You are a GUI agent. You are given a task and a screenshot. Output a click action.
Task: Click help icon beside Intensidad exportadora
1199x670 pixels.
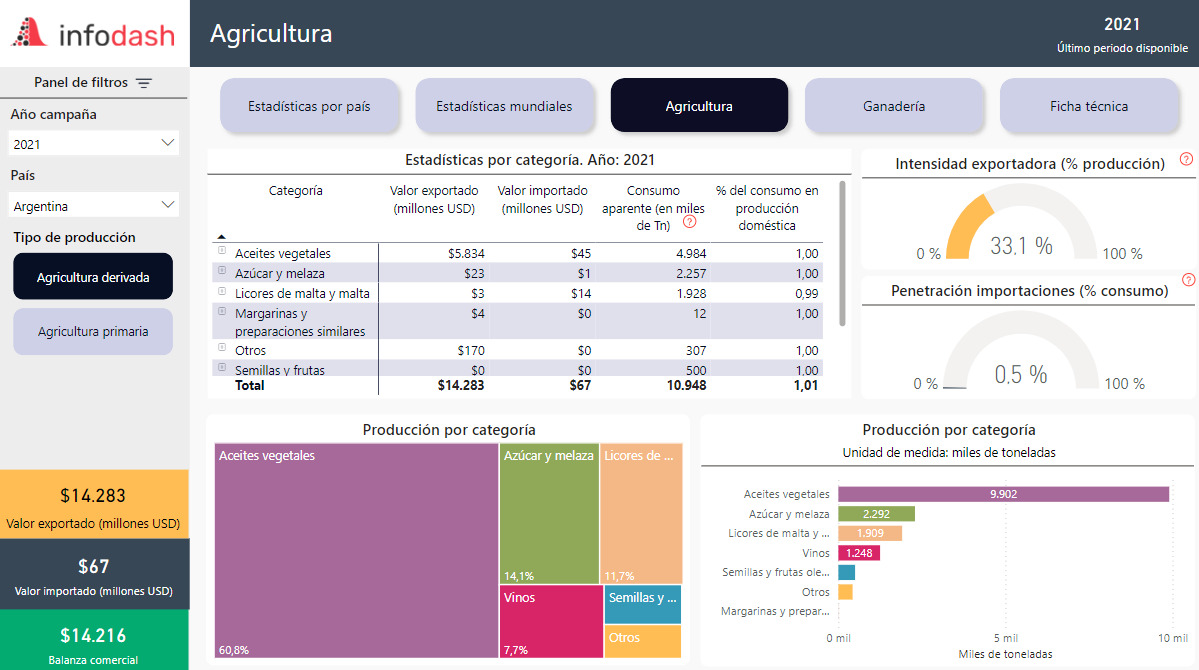(1186, 159)
